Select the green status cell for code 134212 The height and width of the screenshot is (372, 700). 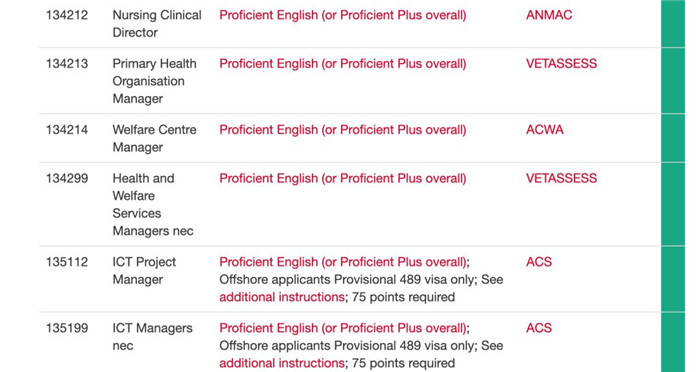[x=673, y=23]
